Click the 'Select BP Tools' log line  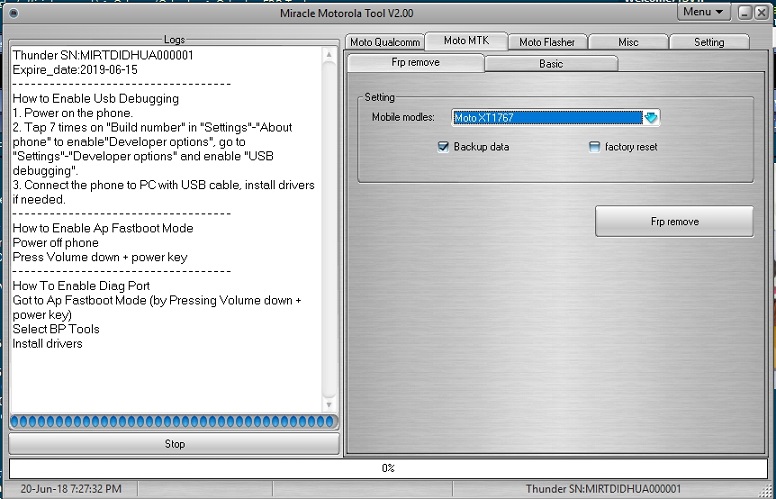(x=56, y=329)
